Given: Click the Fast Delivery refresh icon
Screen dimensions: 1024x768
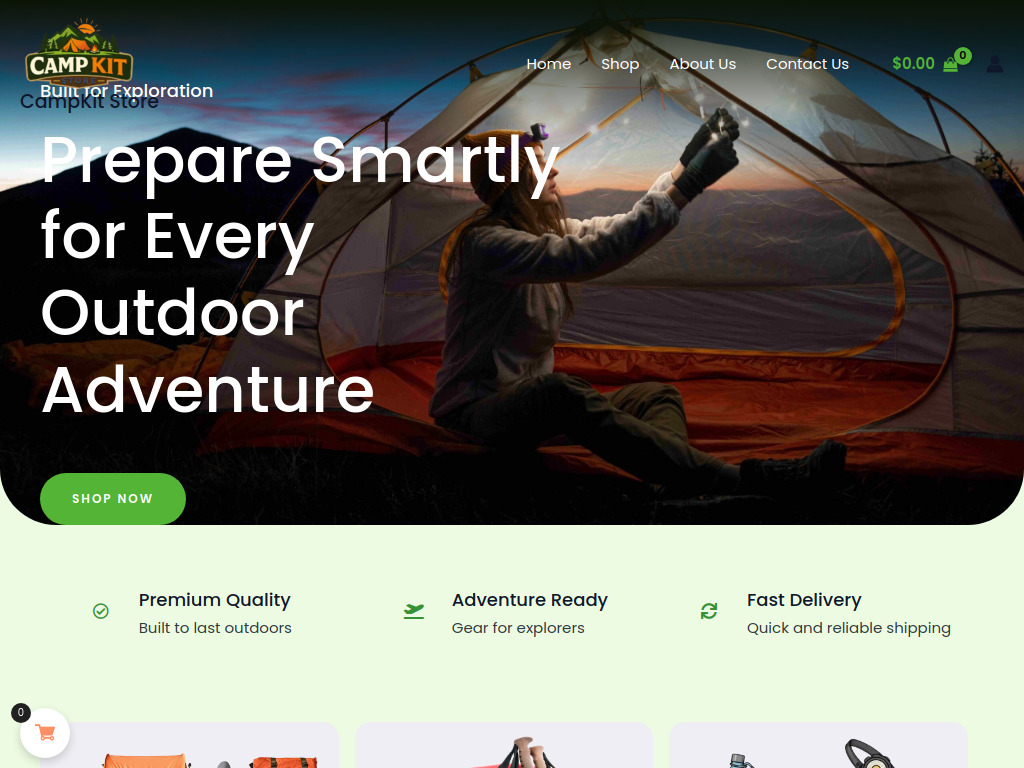Looking at the screenshot, I should click(x=709, y=611).
